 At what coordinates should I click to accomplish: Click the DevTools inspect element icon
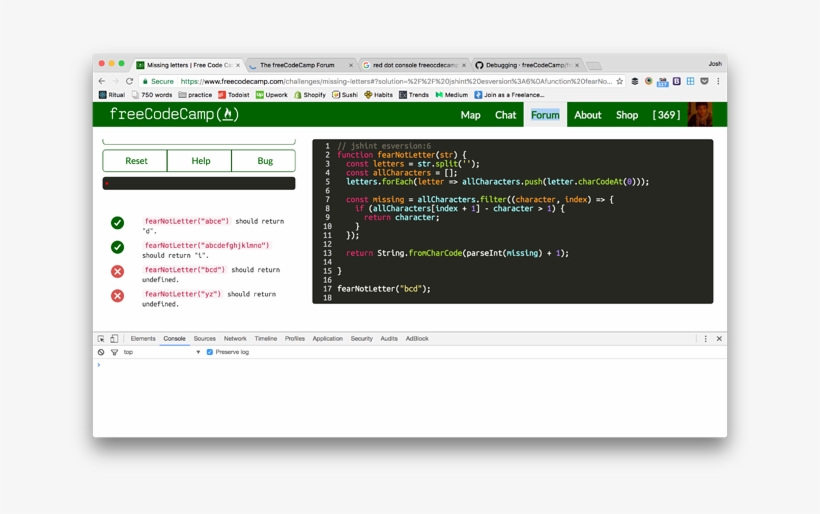(101, 339)
